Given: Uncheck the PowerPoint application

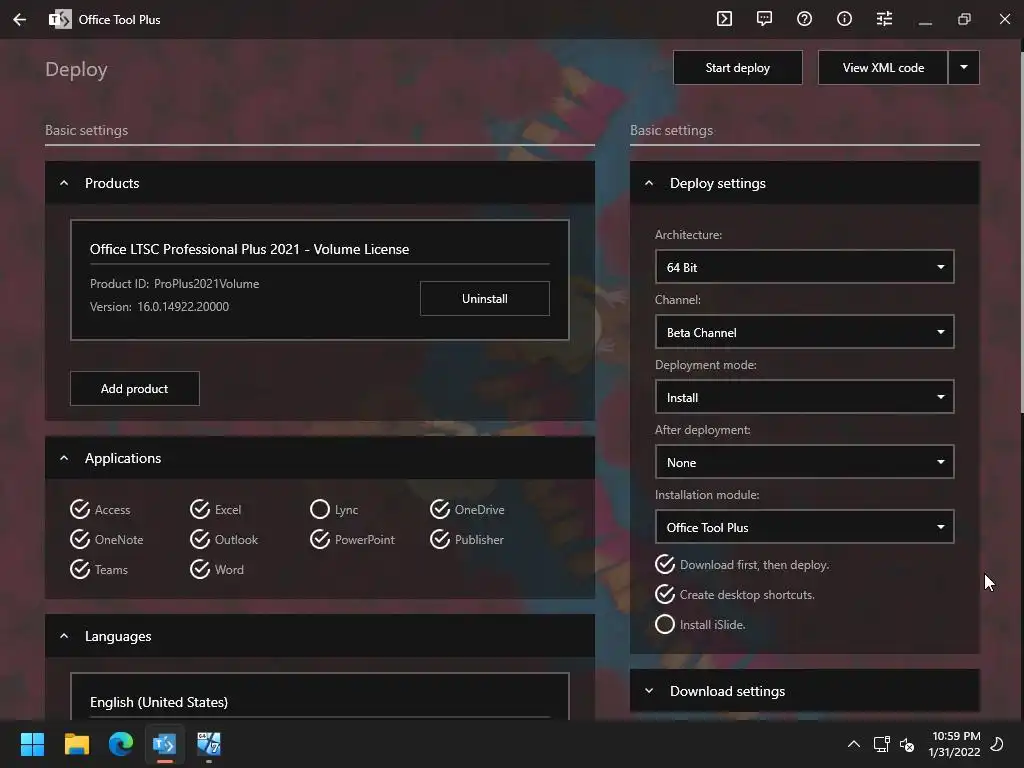Looking at the screenshot, I should coord(353,539).
